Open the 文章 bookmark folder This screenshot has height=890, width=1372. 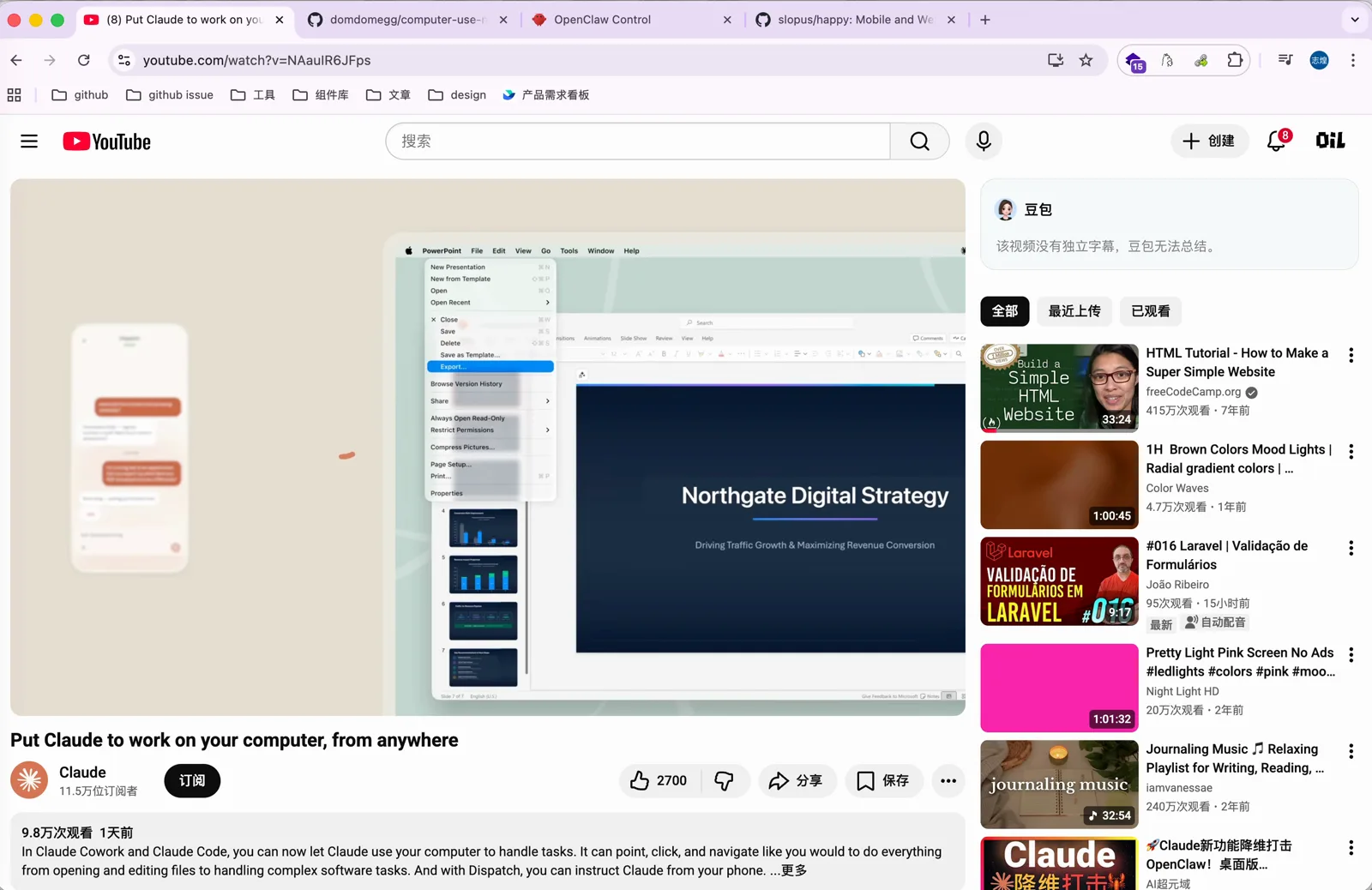coord(388,95)
